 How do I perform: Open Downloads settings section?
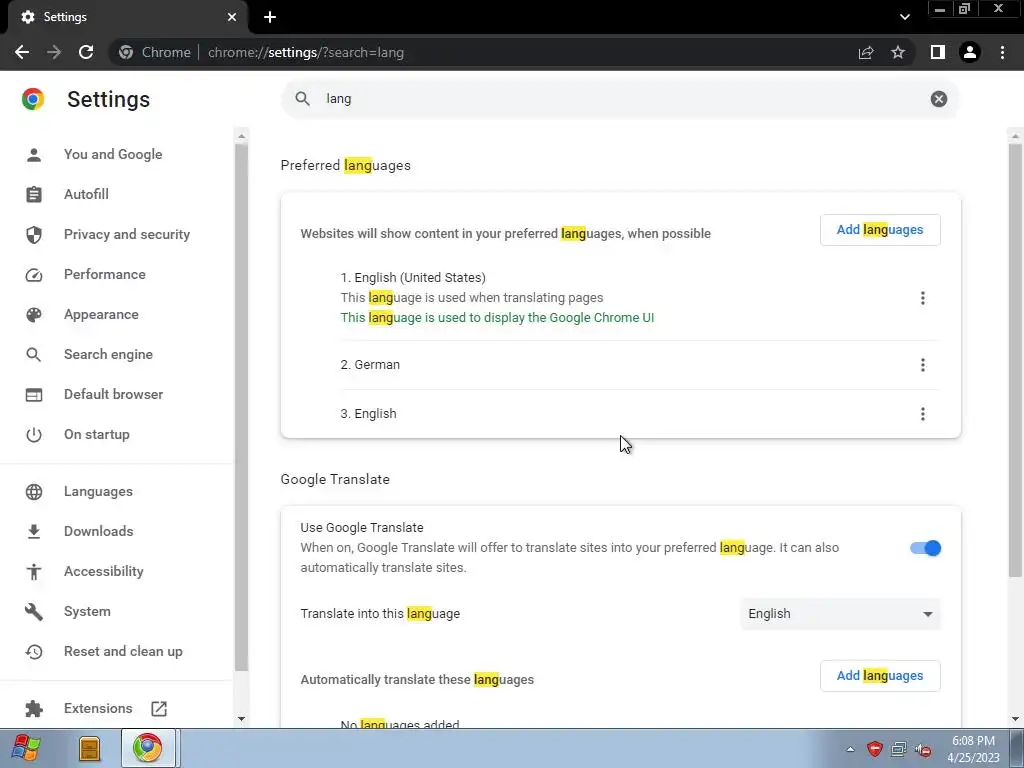pyautogui.click(x=99, y=531)
